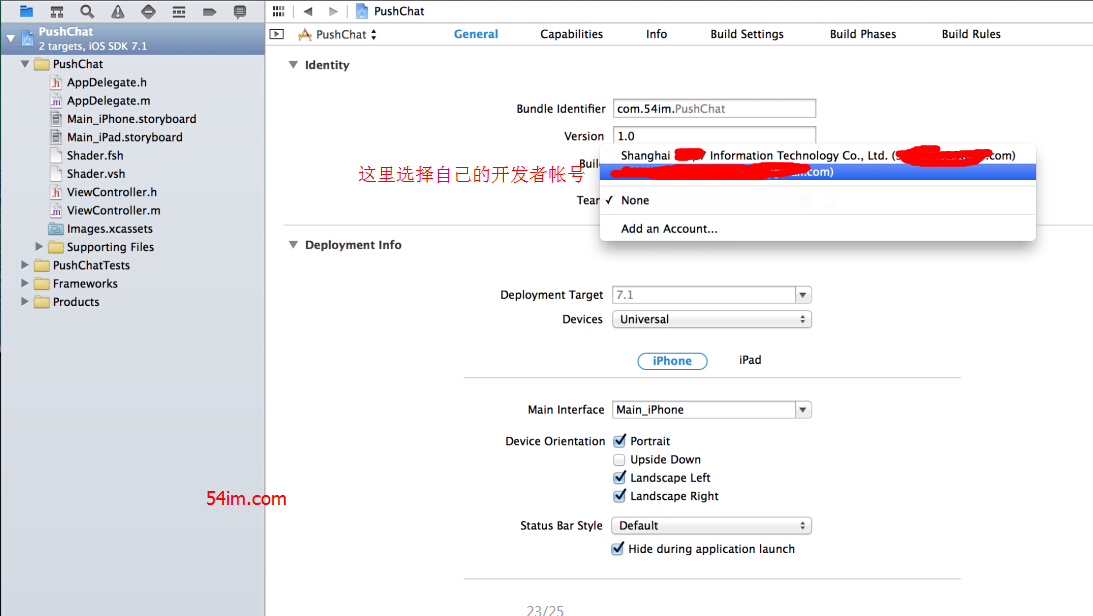
Task: Open the Status Bar Style dropdown
Action: pos(712,526)
